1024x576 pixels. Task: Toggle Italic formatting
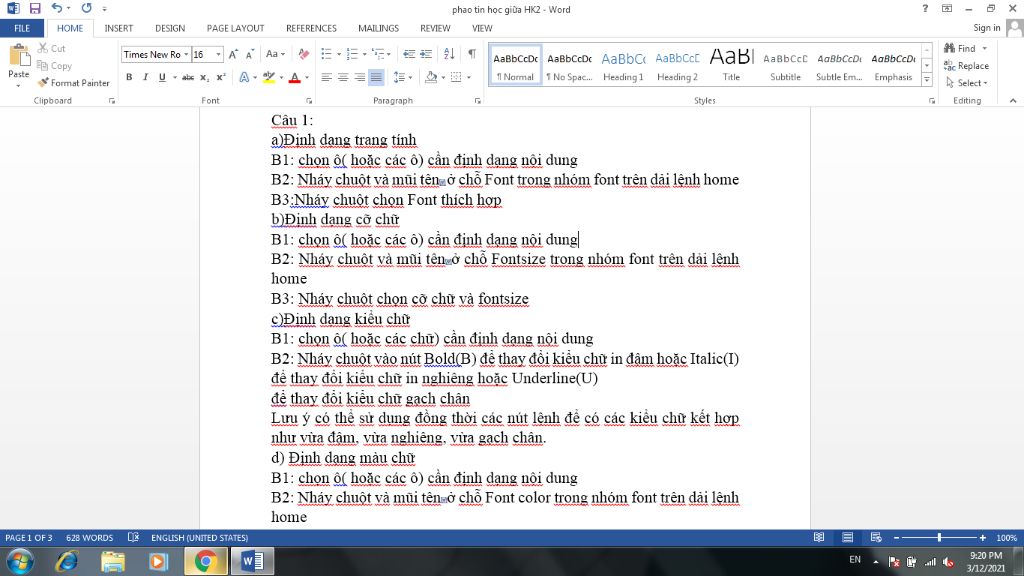coord(145,77)
